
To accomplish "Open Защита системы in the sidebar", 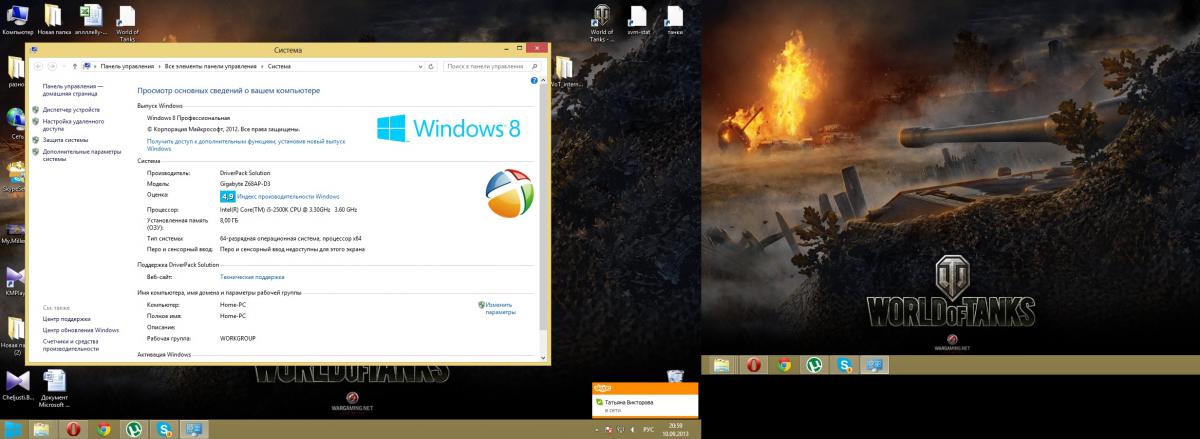I will click(65, 140).
